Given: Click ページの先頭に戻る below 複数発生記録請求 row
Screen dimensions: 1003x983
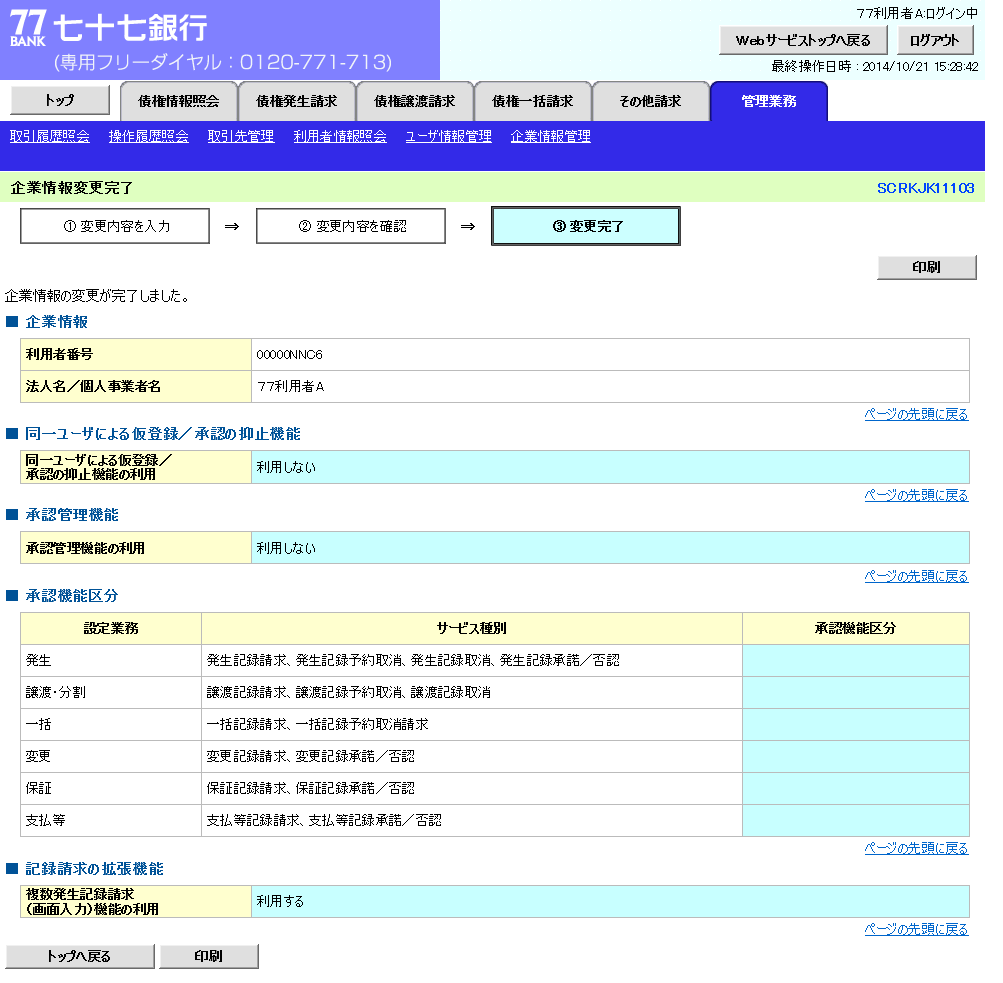Looking at the screenshot, I should [916, 929].
